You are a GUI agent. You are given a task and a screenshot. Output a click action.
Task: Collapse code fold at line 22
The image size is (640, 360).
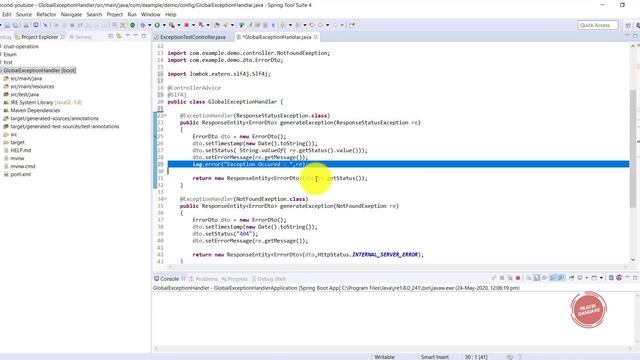[x=165, y=116]
